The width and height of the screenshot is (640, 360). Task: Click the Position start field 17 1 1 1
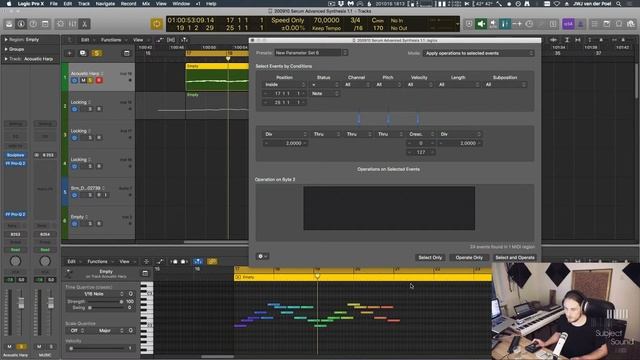tap(284, 93)
